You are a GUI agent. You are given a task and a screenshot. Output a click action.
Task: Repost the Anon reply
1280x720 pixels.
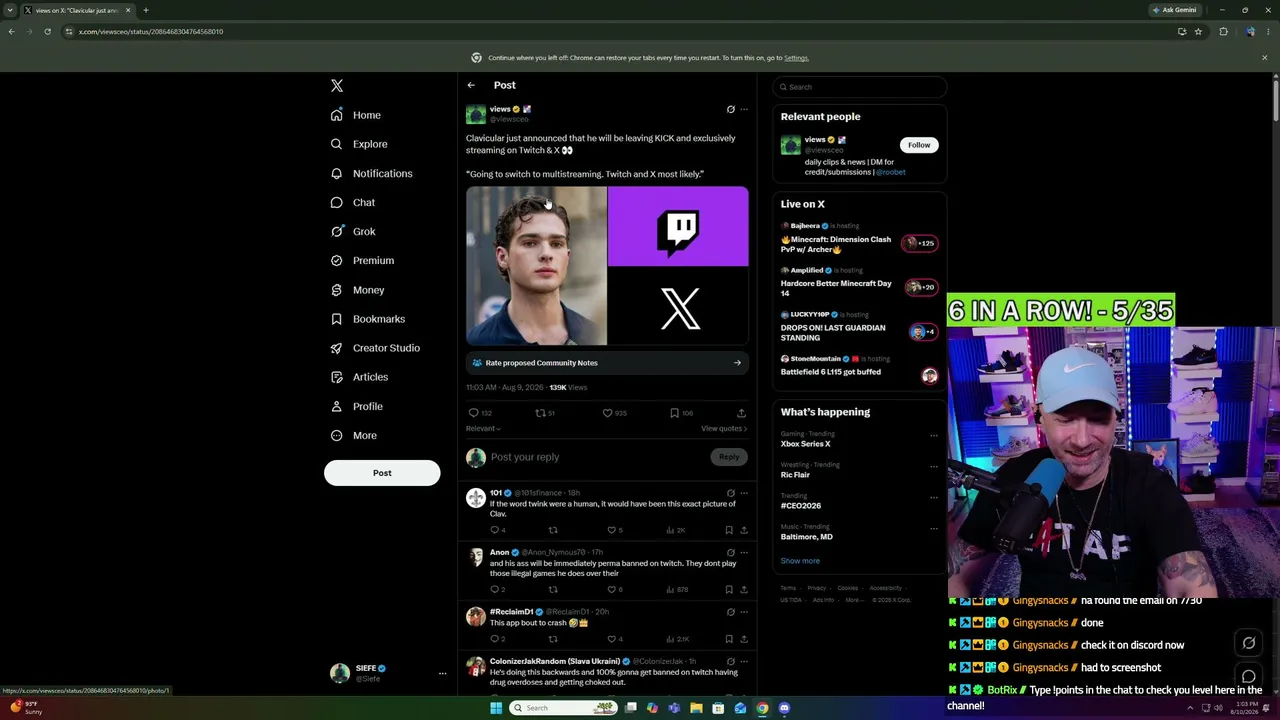click(x=552, y=589)
